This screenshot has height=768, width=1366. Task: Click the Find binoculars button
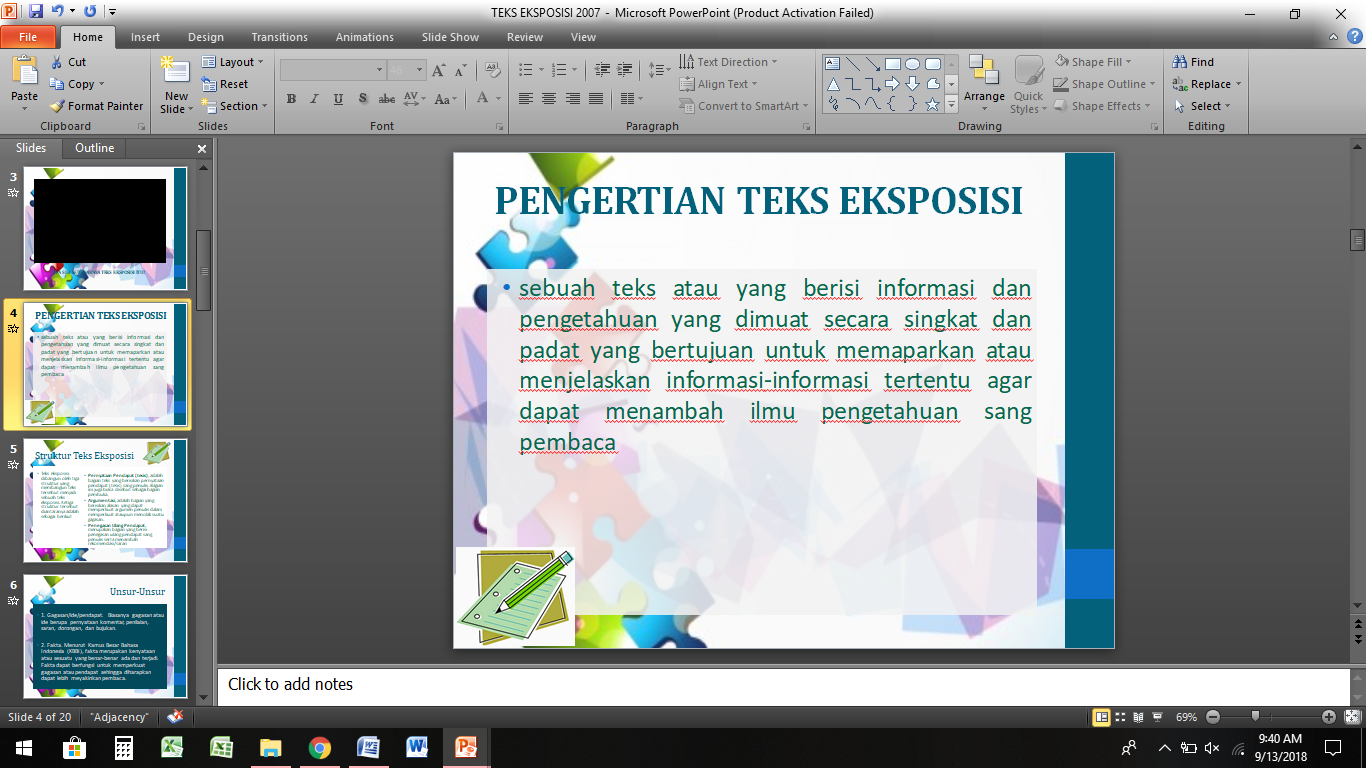[x=1193, y=62]
